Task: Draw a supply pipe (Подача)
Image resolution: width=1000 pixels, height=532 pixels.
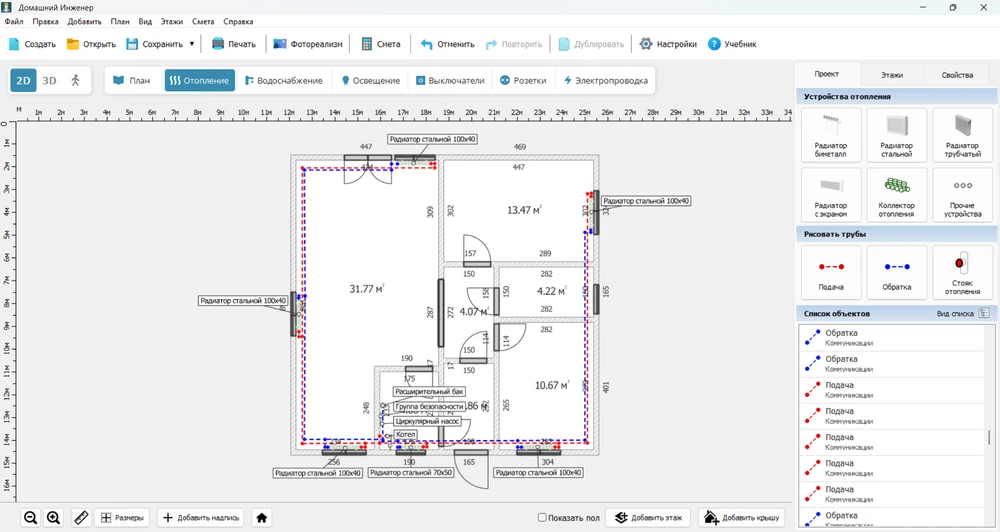Action: click(831, 271)
